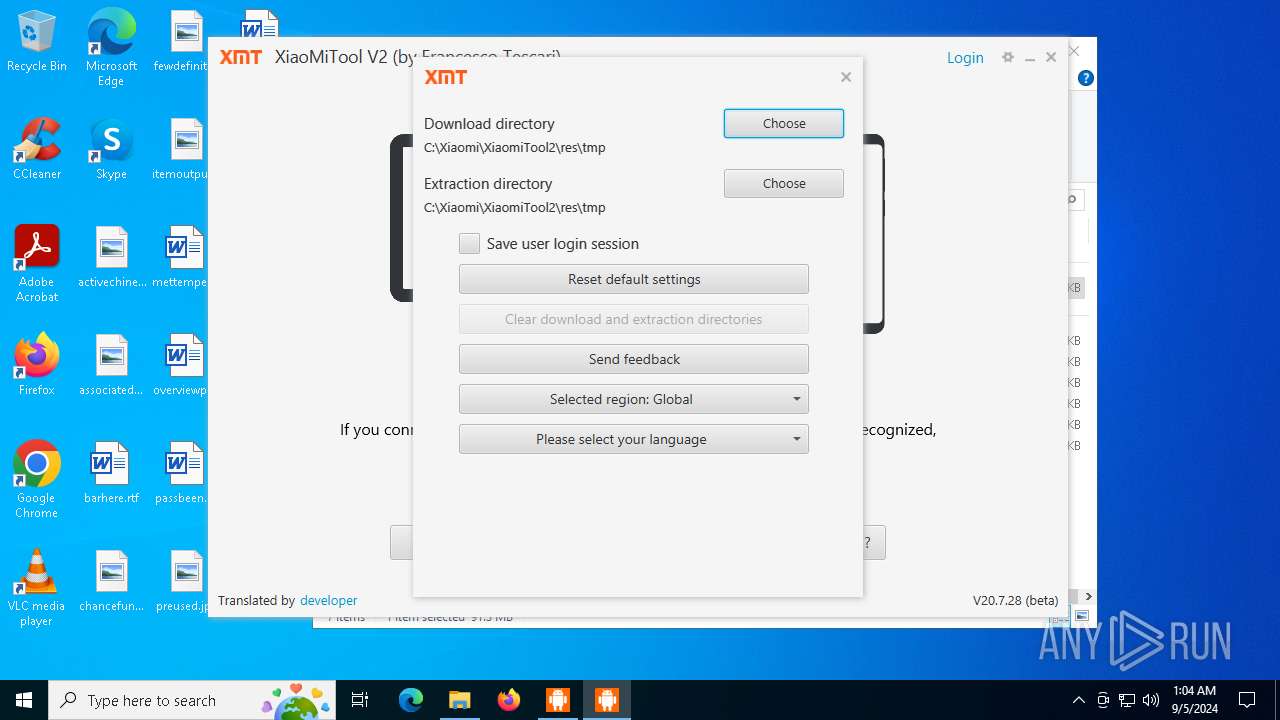Click the taskbar search box
Viewport: 1280px width, 720px height.
[194, 700]
